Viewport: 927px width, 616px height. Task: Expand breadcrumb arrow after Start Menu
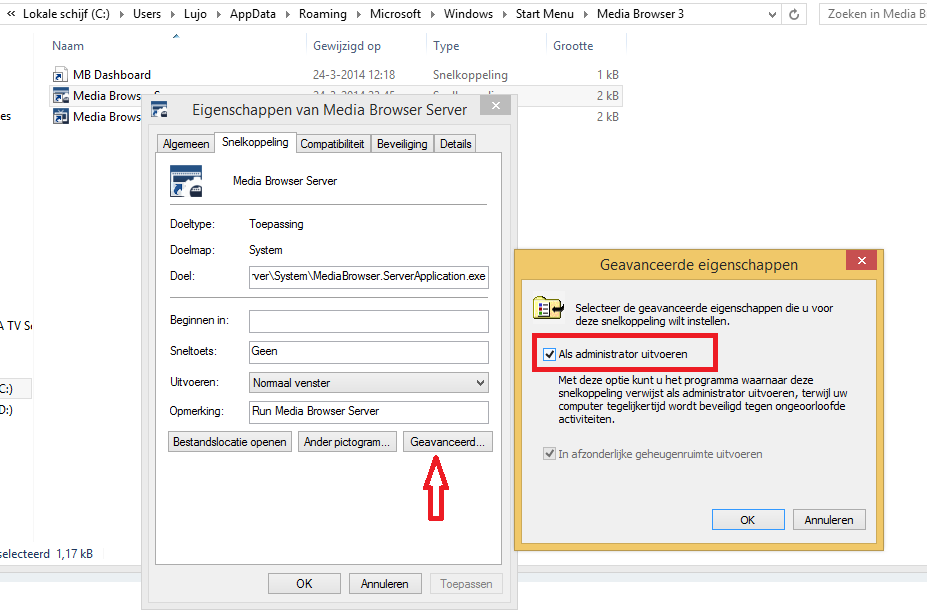pos(585,14)
